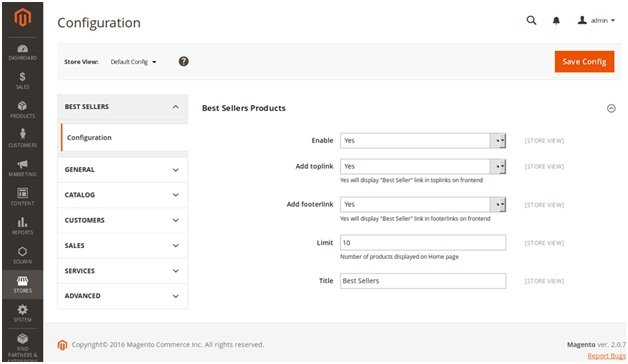Open notifications bell icon
The image size is (628, 364).
coord(556,21)
